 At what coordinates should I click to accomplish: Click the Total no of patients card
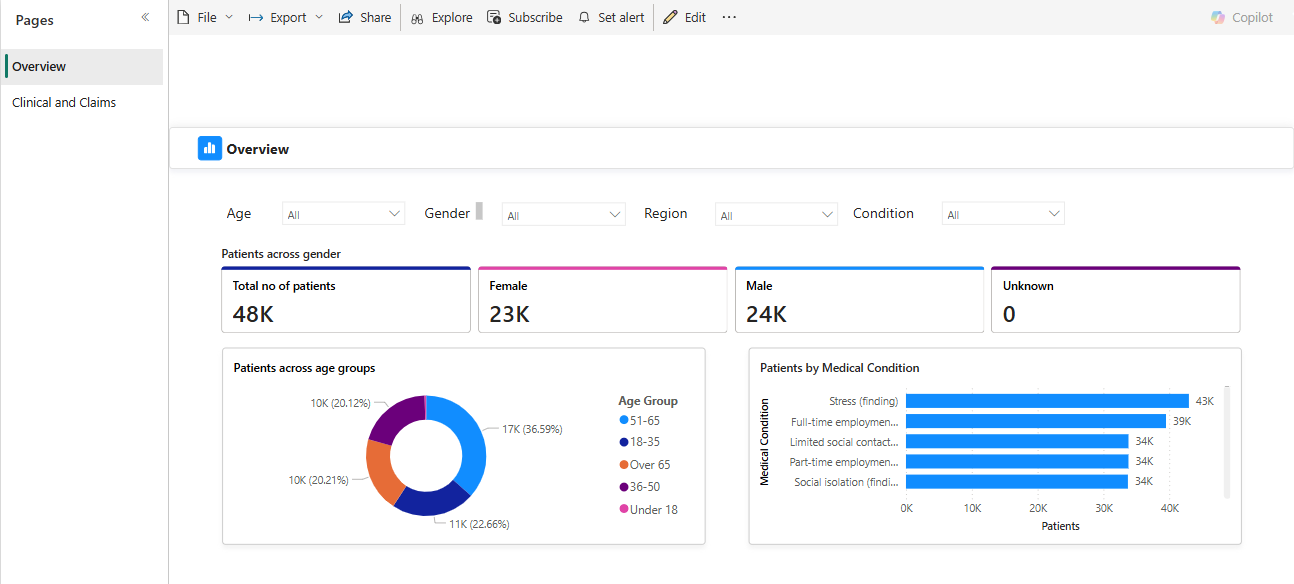click(346, 299)
